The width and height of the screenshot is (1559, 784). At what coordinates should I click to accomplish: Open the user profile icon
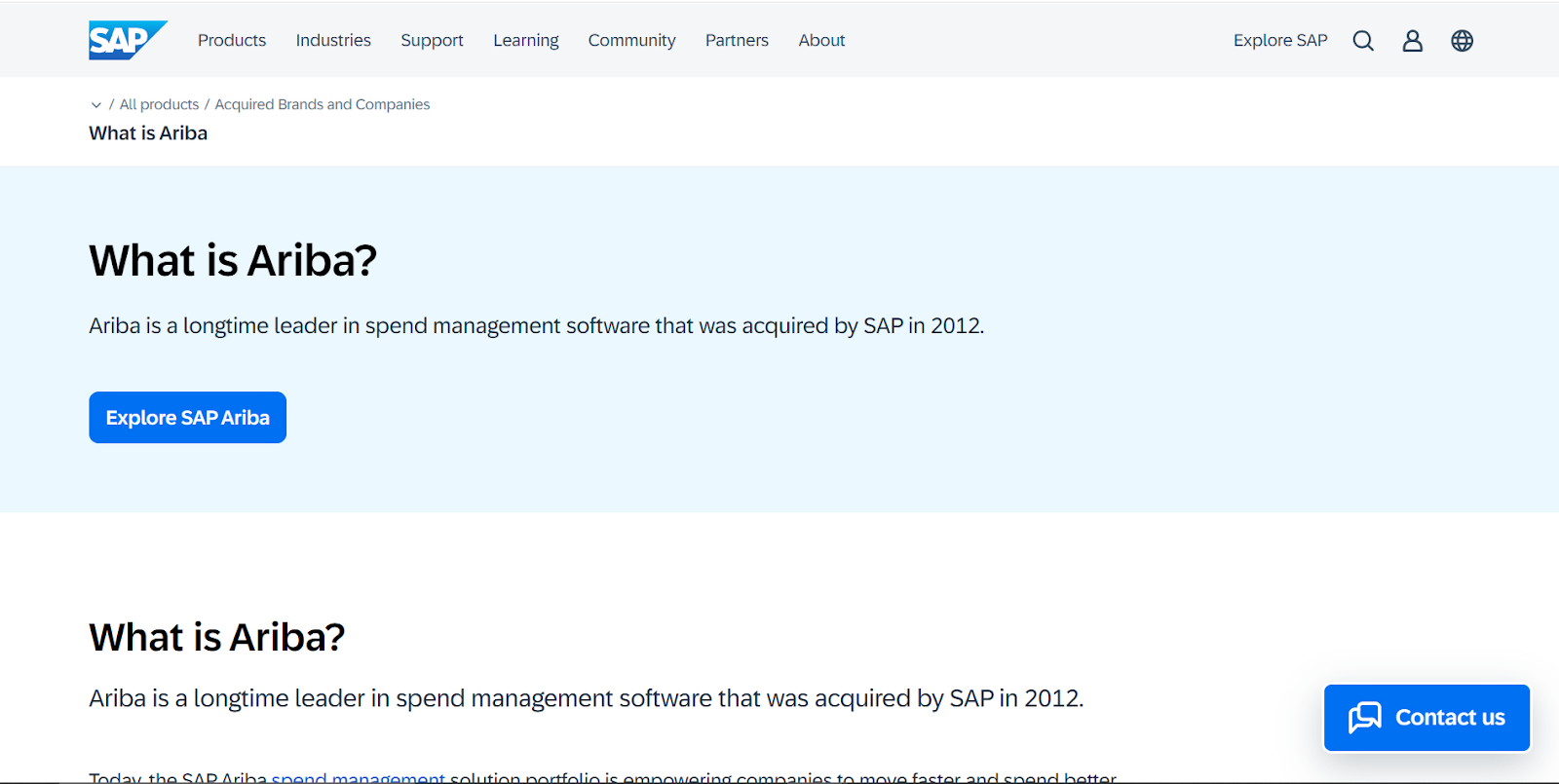tap(1412, 41)
